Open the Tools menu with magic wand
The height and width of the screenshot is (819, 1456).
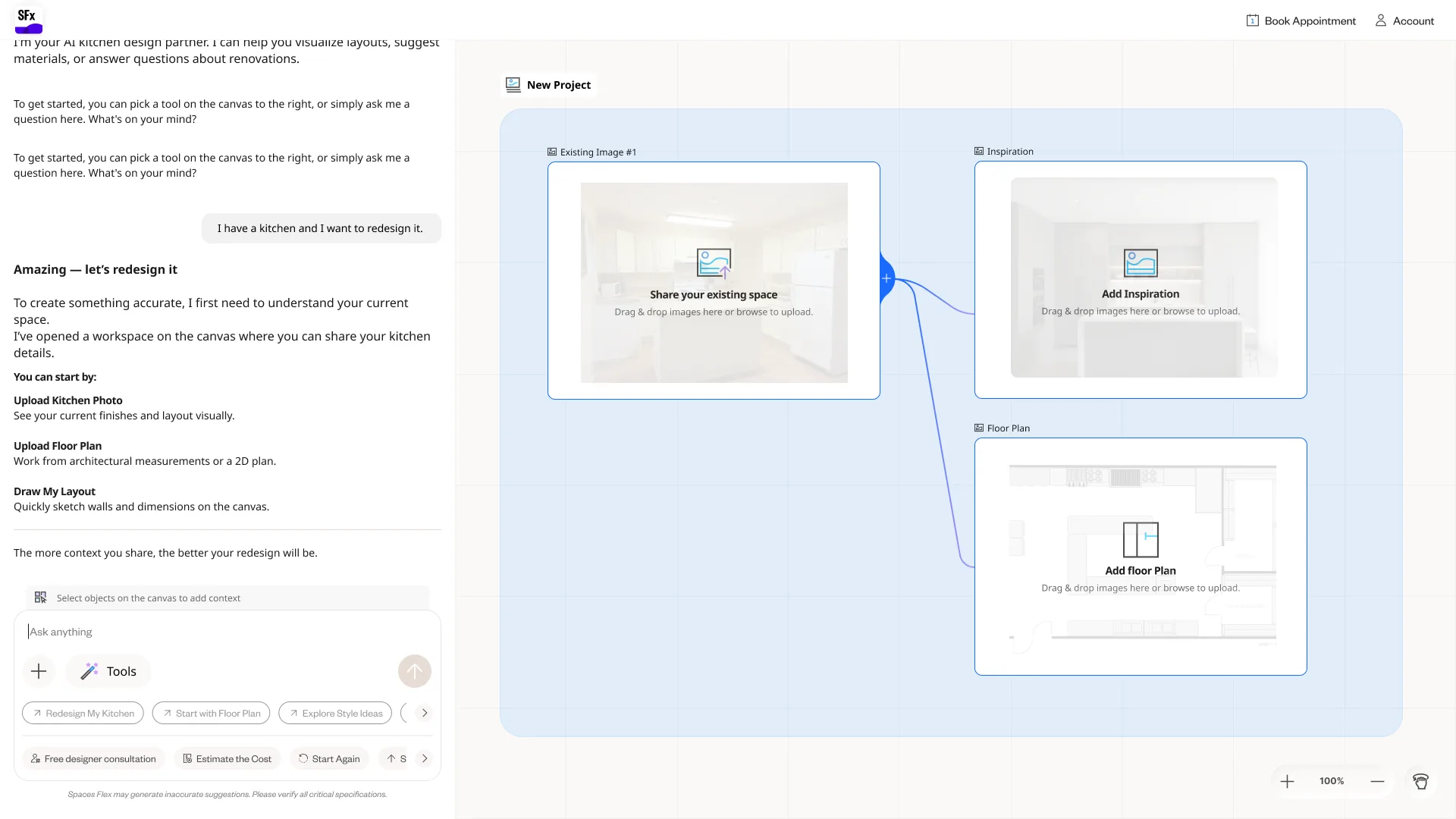pos(108,671)
